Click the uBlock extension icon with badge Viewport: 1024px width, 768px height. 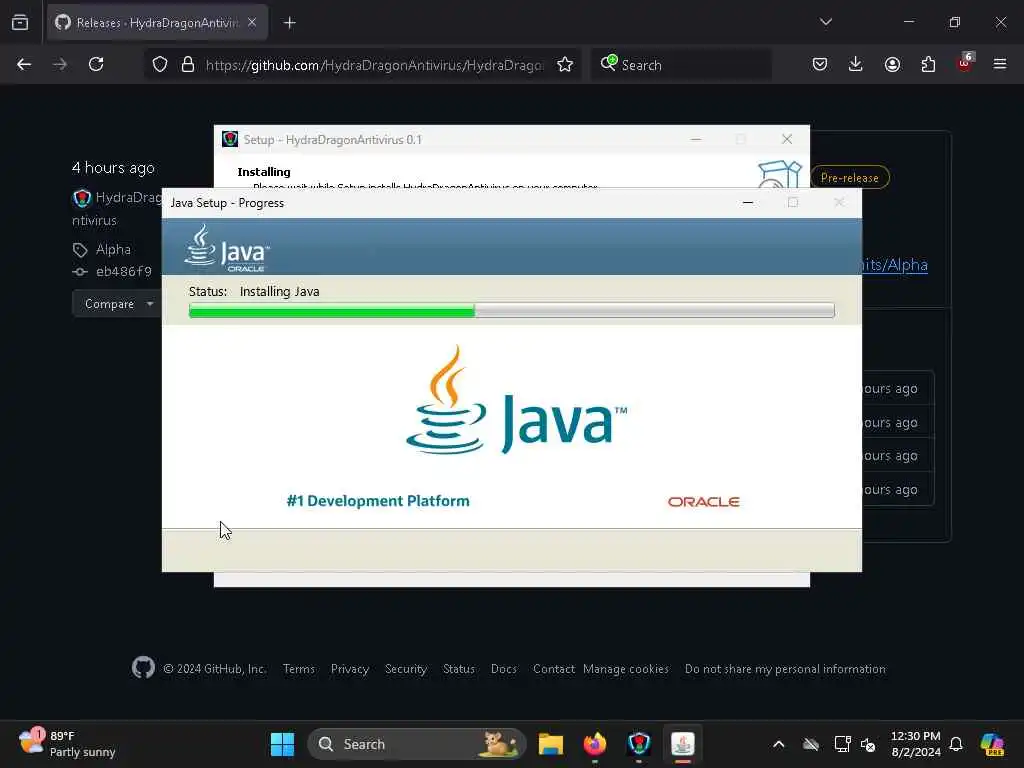(965, 63)
